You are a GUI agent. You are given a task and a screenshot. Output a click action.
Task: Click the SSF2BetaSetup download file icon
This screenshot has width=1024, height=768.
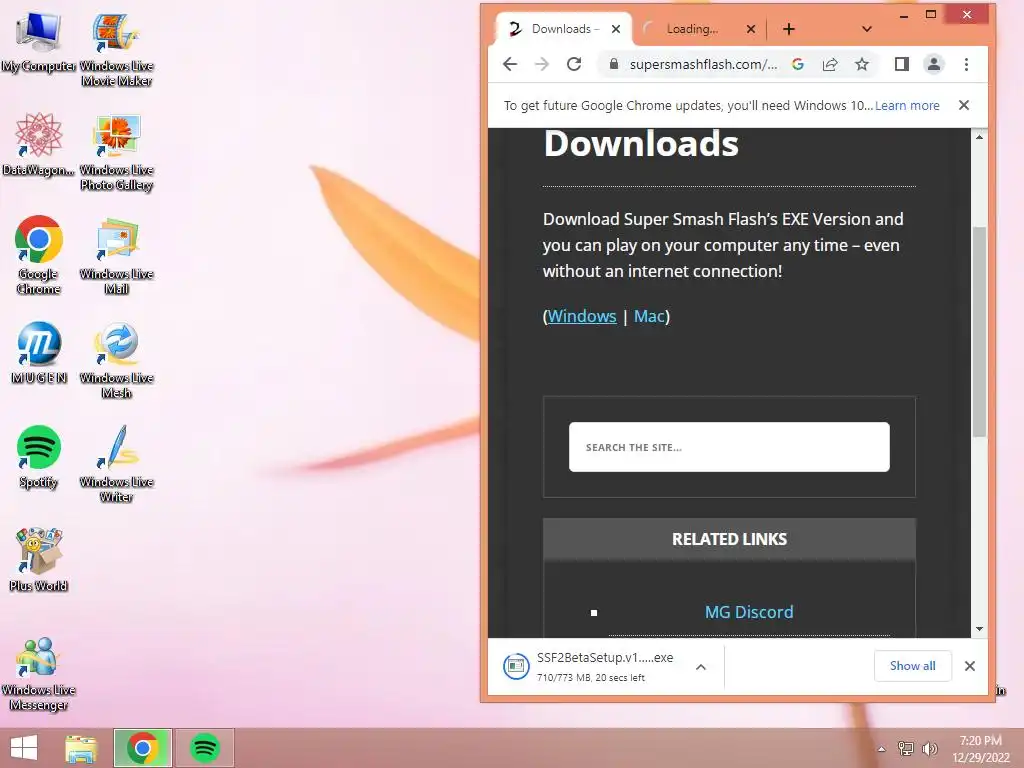(516, 666)
